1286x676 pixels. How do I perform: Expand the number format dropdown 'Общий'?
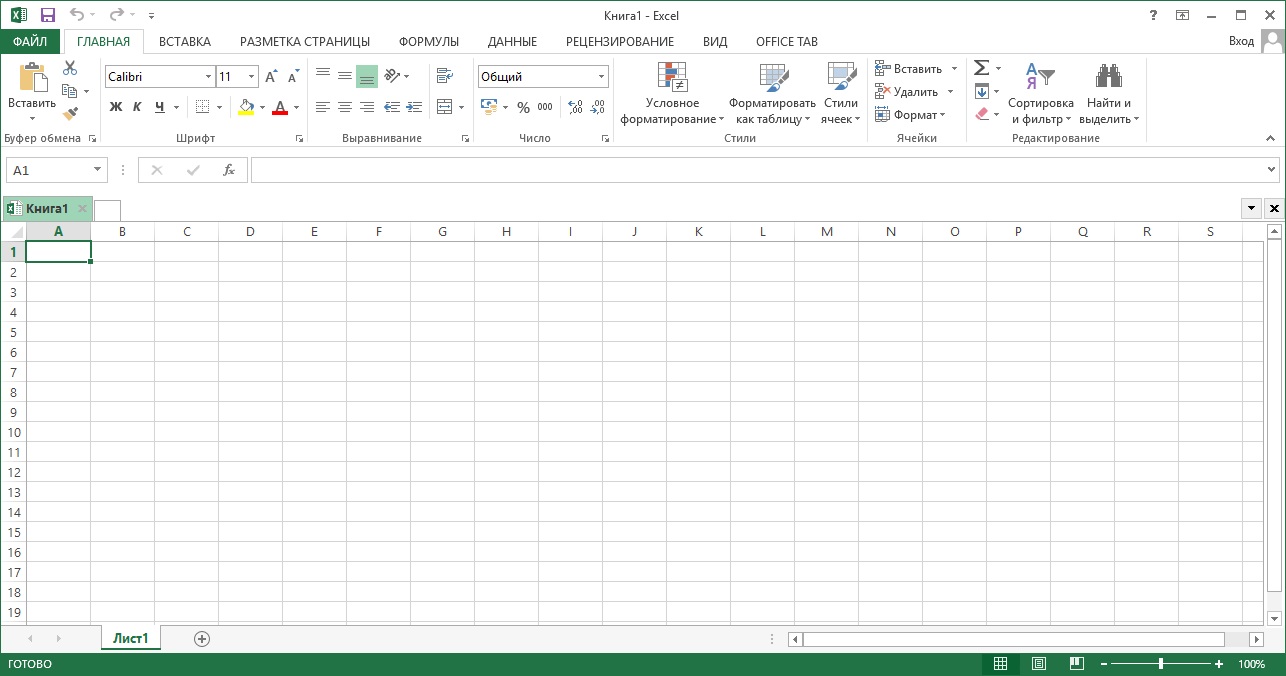(602, 77)
